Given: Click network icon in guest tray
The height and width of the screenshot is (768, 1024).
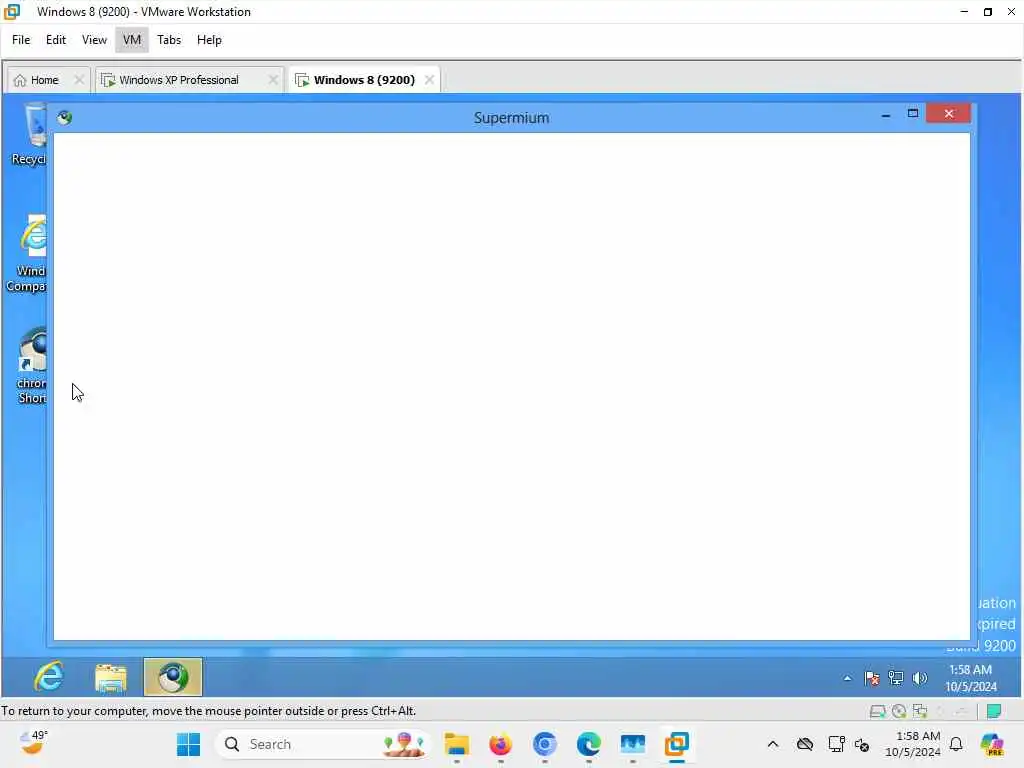Looking at the screenshot, I should (x=896, y=679).
